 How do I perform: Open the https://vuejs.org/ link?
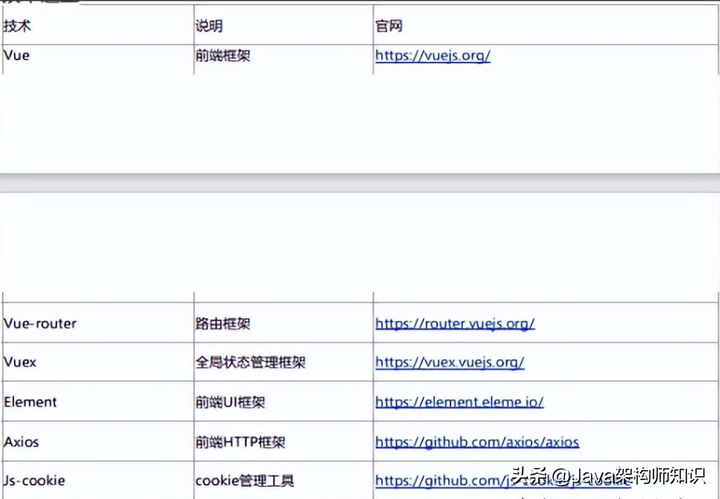433,56
